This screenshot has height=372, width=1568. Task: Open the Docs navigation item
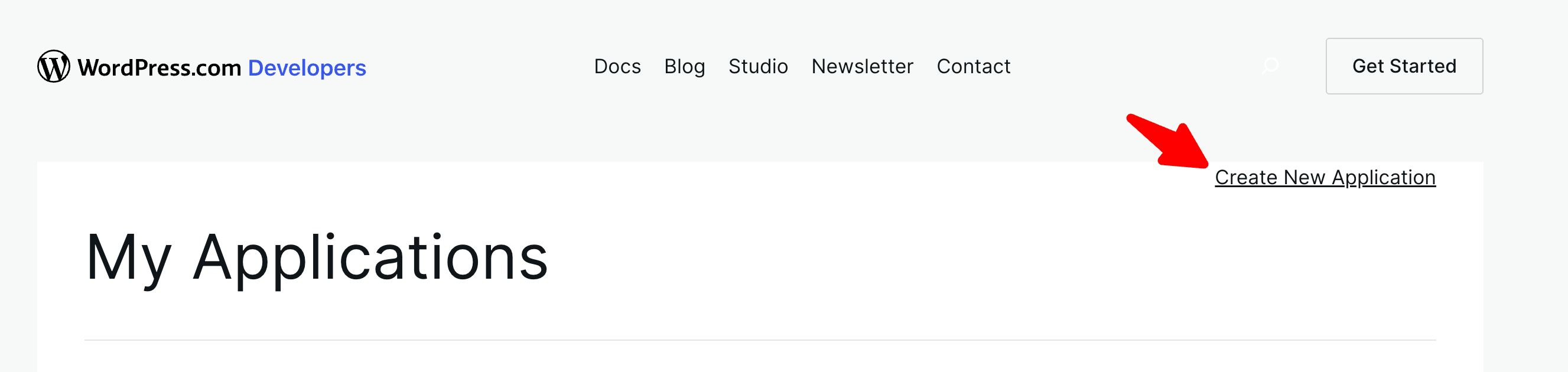click(617, 66)
